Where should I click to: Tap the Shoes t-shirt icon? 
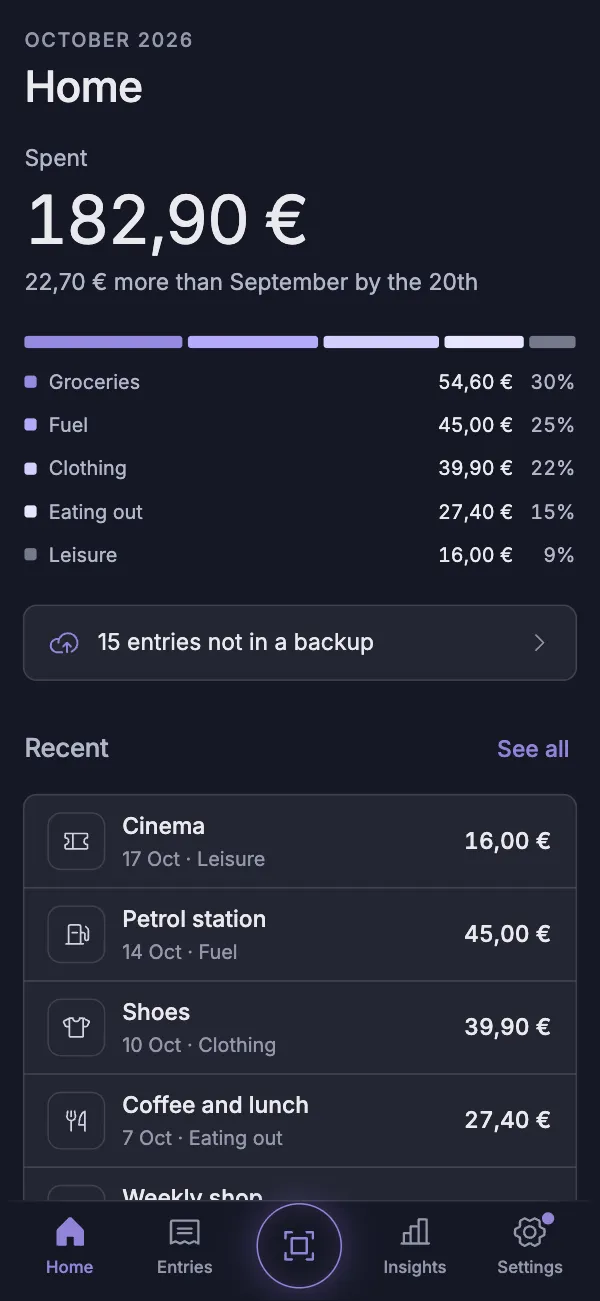[76, 1027]
